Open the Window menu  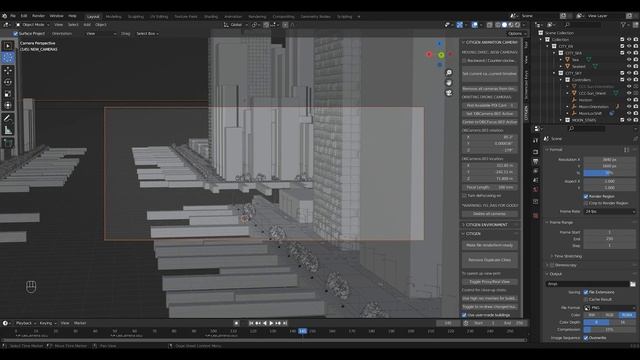pos(56,16)
